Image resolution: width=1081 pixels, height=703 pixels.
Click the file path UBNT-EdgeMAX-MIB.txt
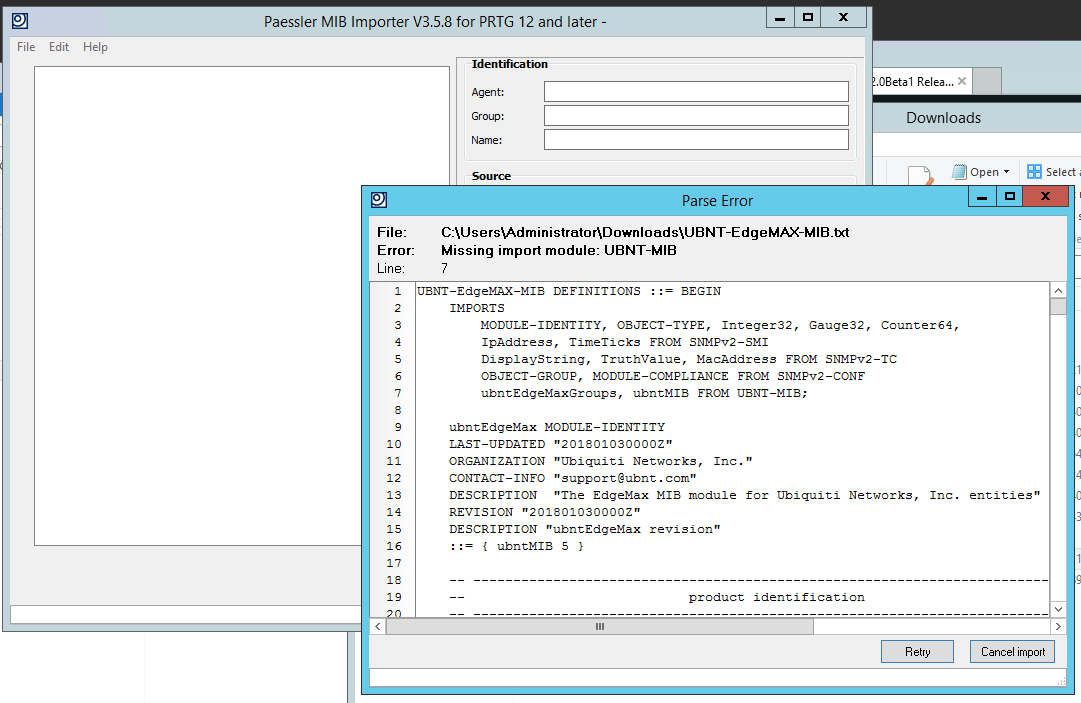[x=645, y=232]
